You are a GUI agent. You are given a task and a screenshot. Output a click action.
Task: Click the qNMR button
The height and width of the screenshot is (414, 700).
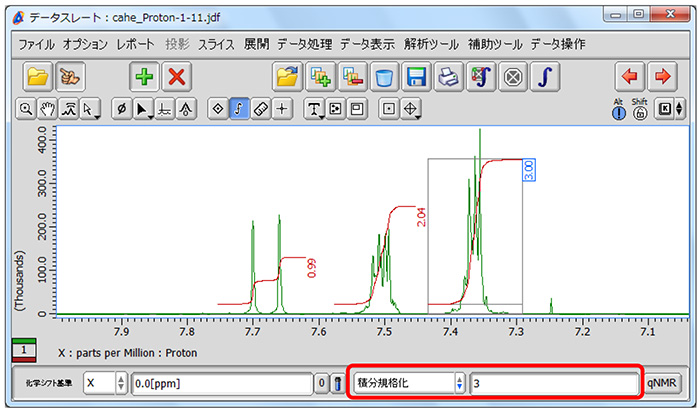pyautogui.click(x=663, y=383)
